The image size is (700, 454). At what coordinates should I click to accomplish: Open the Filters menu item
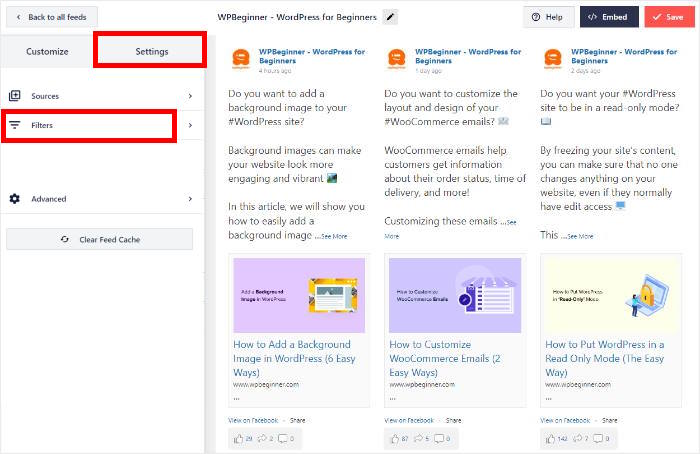click(102, 125)
